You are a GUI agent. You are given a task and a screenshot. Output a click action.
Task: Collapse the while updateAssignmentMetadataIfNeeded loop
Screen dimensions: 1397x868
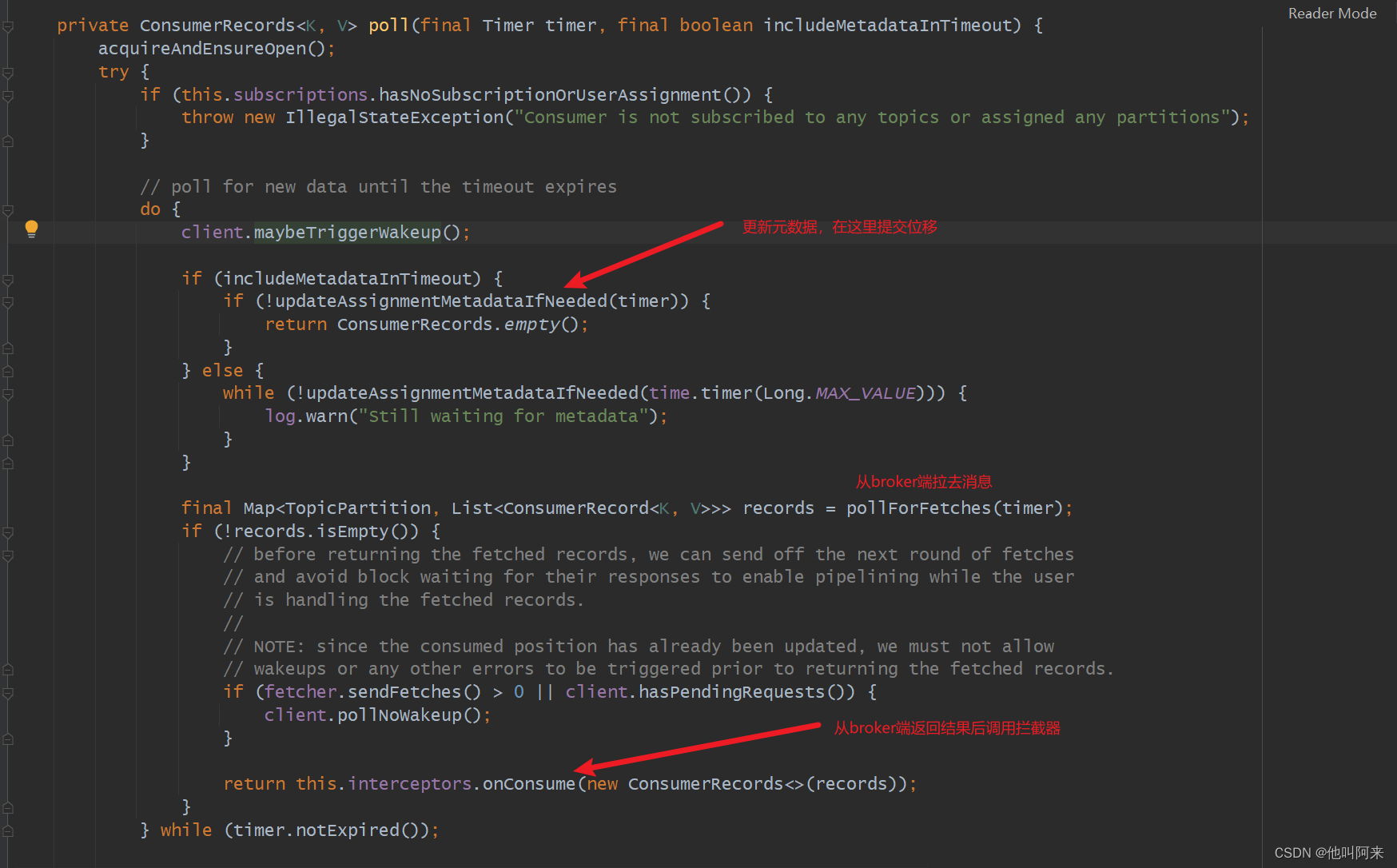tap(8, 394)
